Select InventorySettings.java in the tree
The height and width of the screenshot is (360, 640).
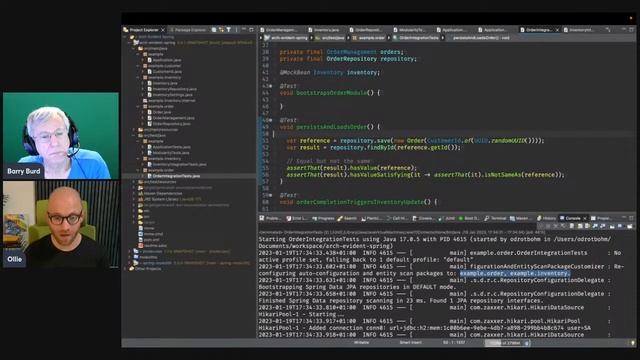click(x=169, y=95)
